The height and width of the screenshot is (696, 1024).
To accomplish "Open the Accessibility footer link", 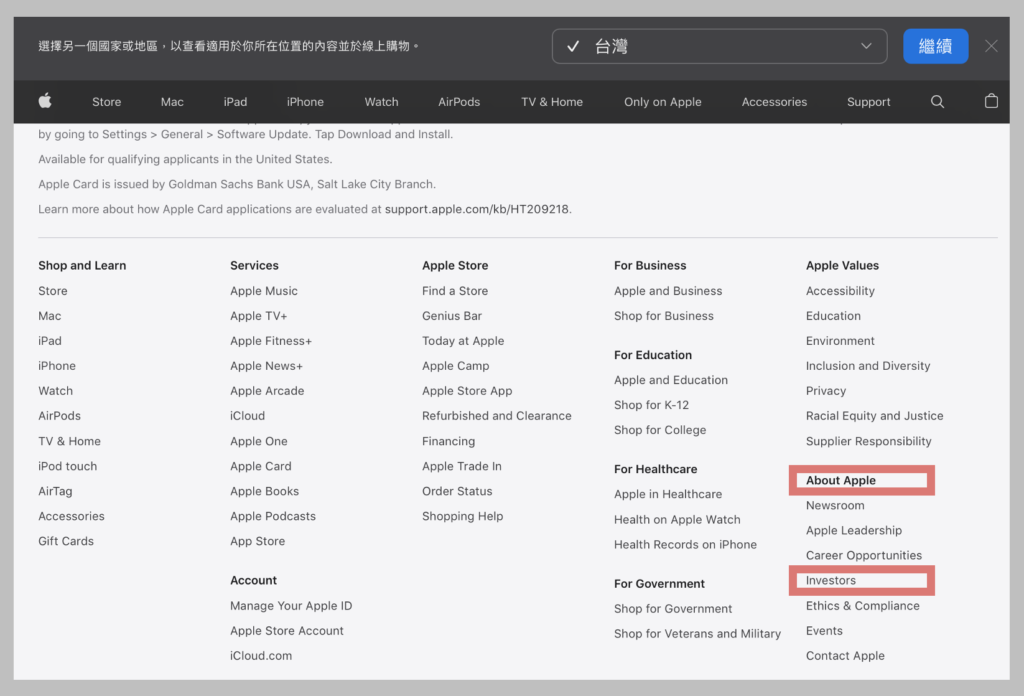I will tap(840, 291).
